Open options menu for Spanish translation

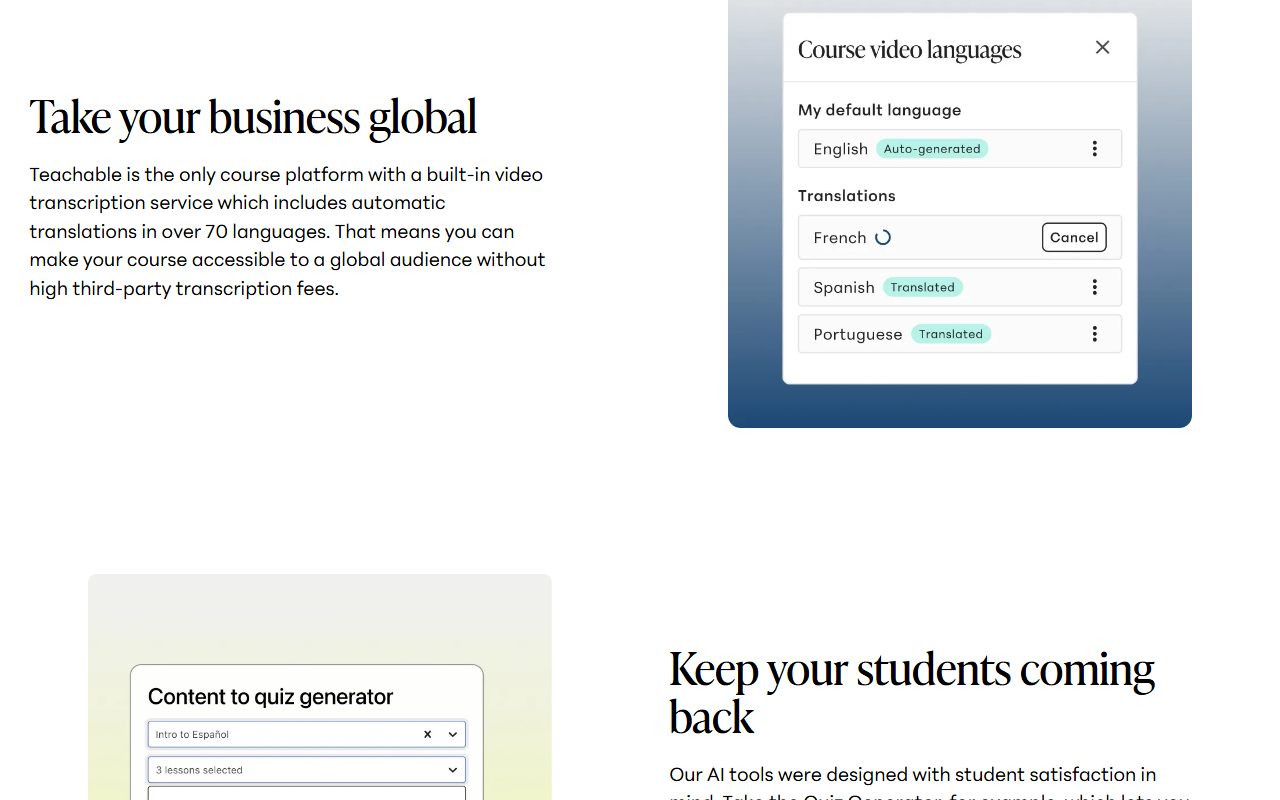(x=1095, y=287)
